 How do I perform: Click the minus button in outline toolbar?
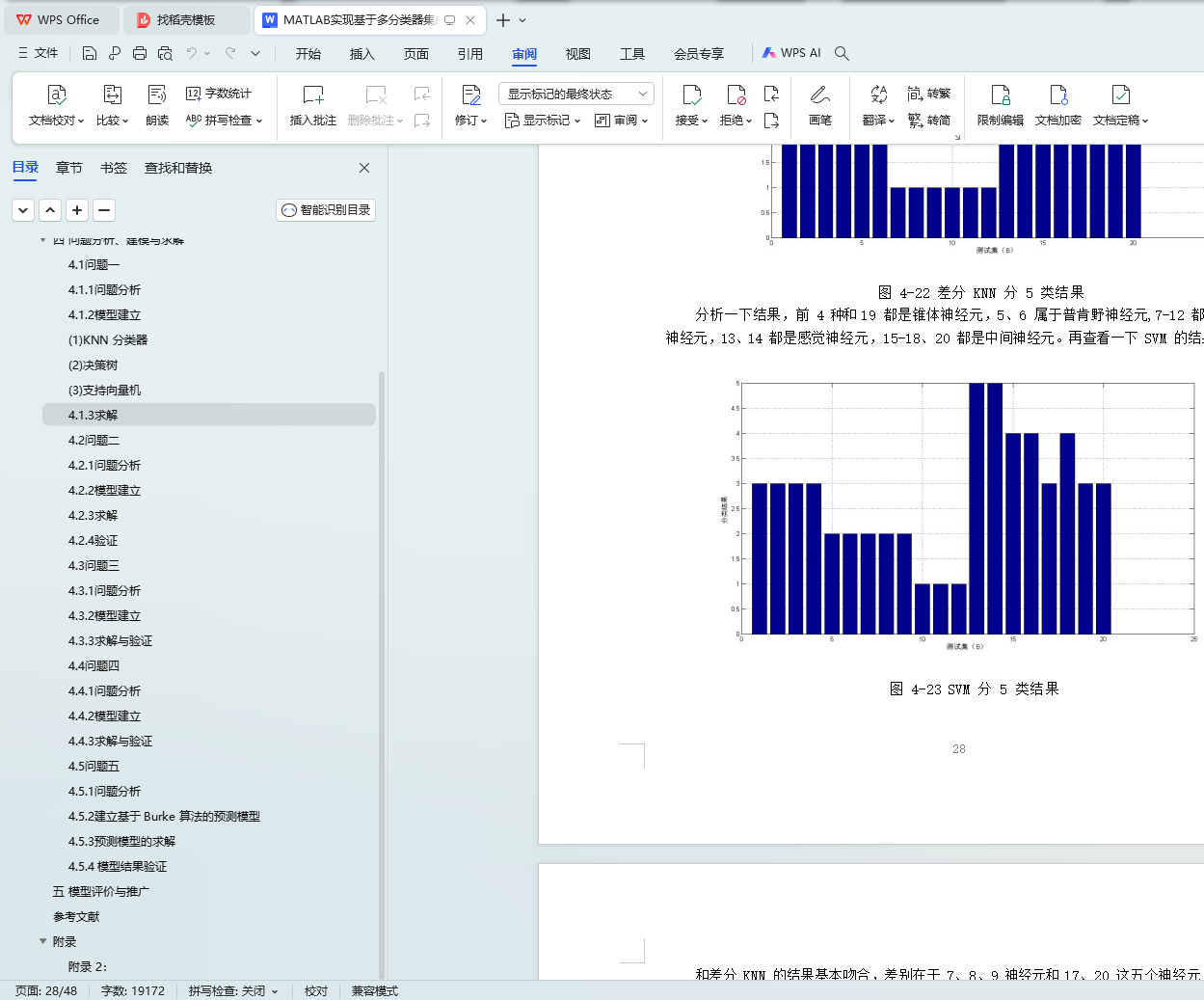pos(104,210)
